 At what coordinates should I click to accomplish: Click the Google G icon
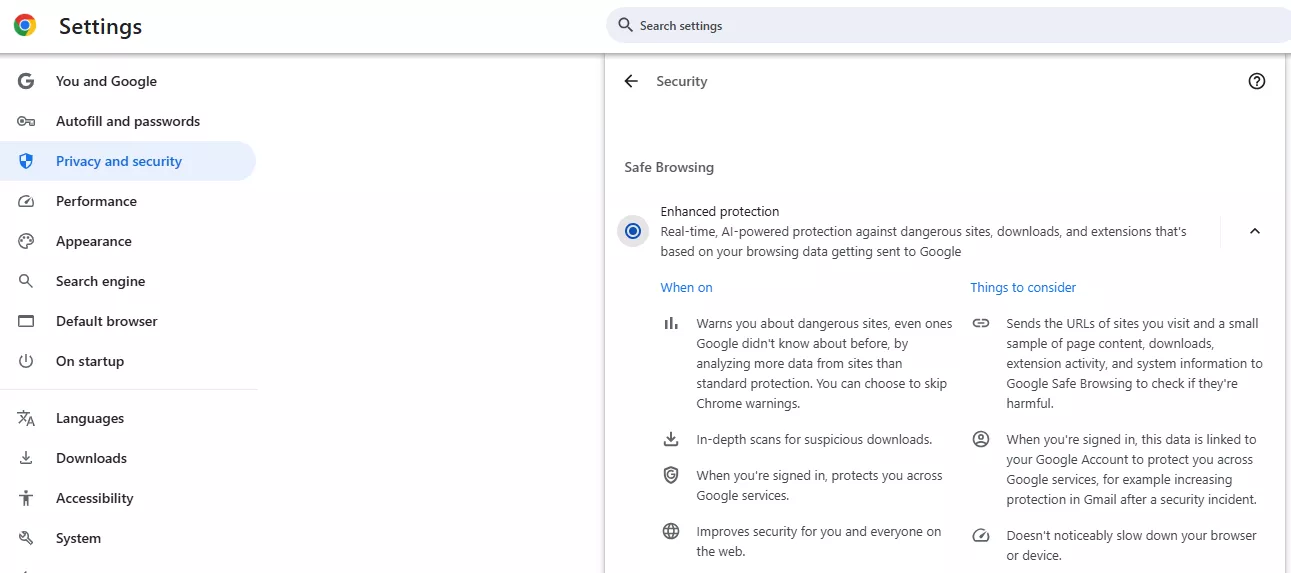(26, 81)
